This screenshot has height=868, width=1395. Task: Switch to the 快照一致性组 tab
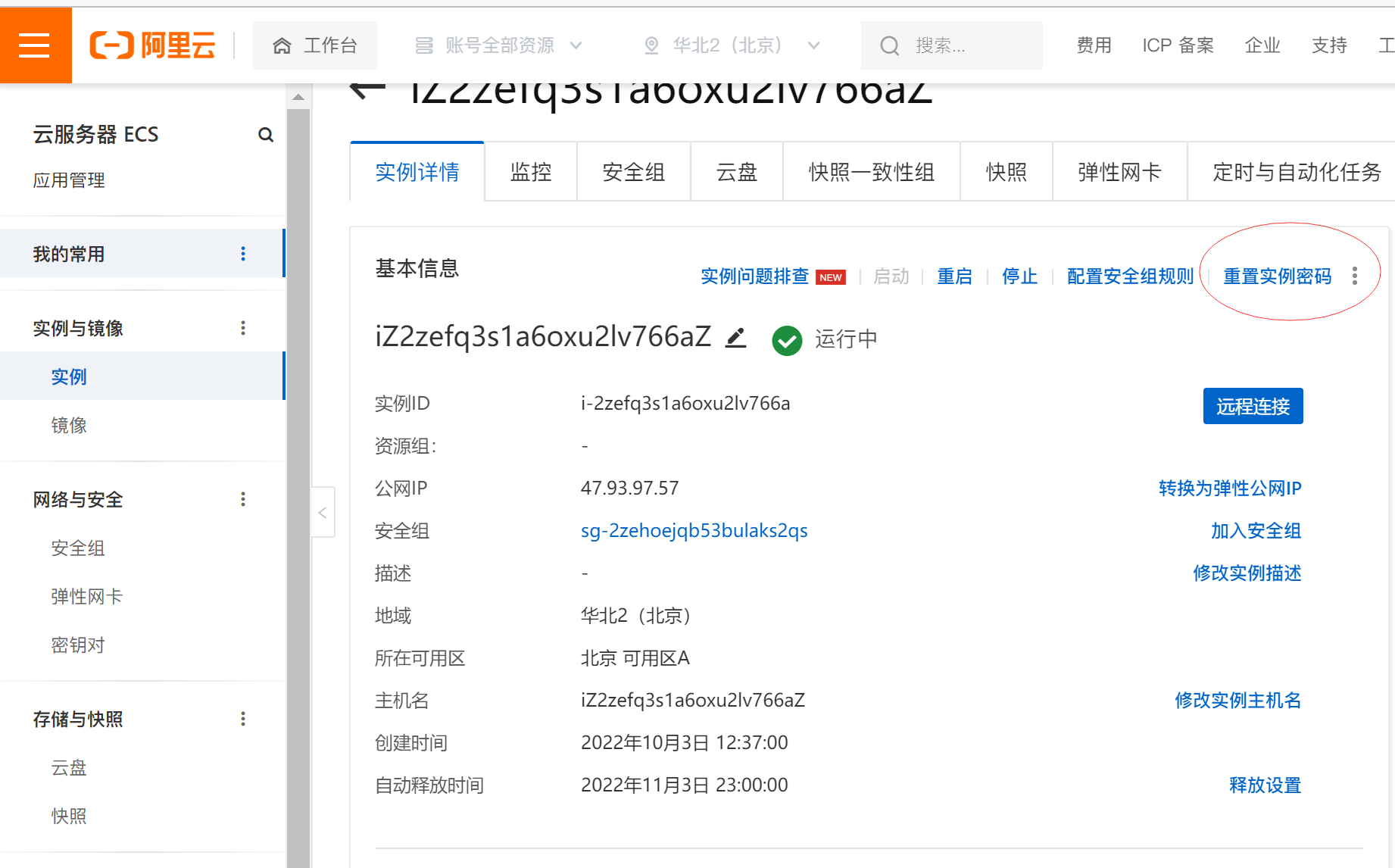pyautogui.click(x=872, y=172)
